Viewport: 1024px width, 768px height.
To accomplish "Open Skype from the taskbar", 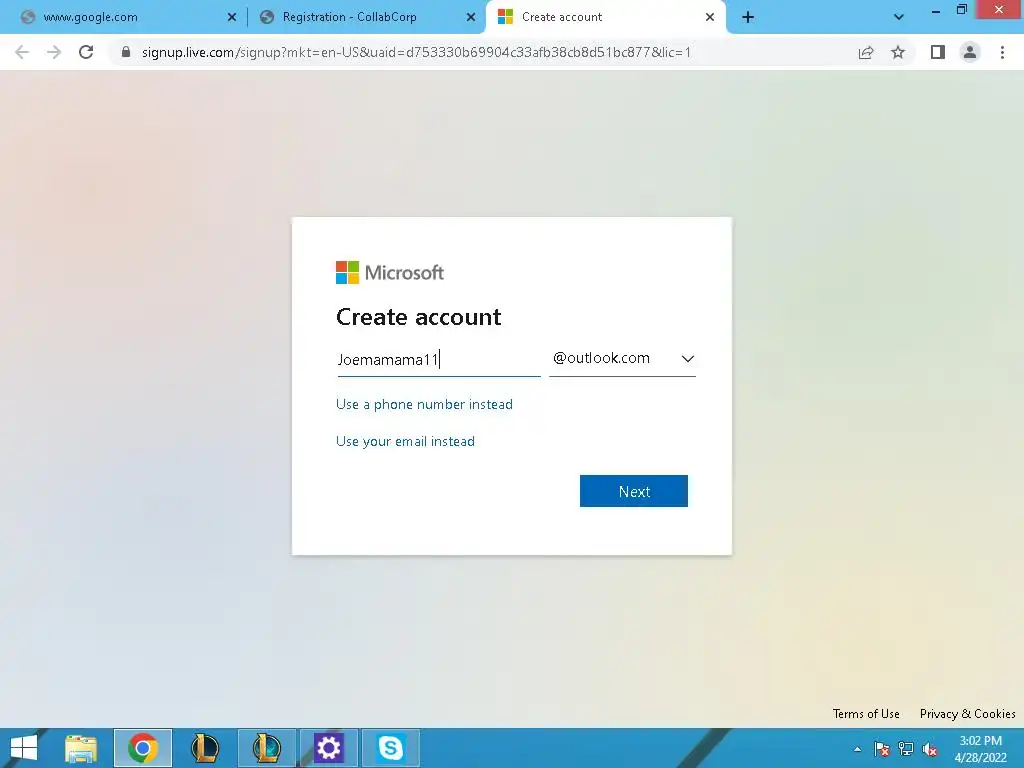I will [x=391, y=748].
